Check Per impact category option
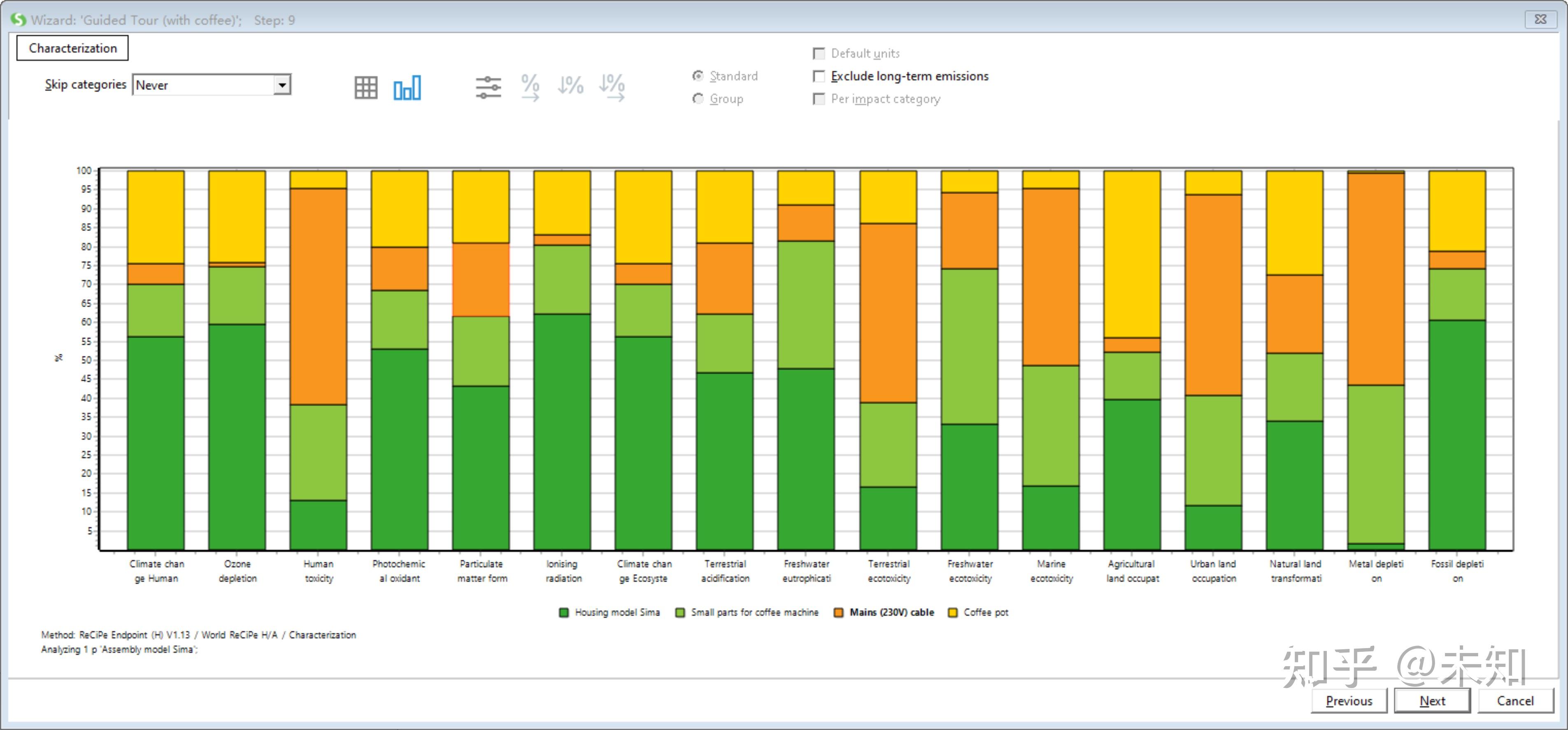 tap(819, 99)
